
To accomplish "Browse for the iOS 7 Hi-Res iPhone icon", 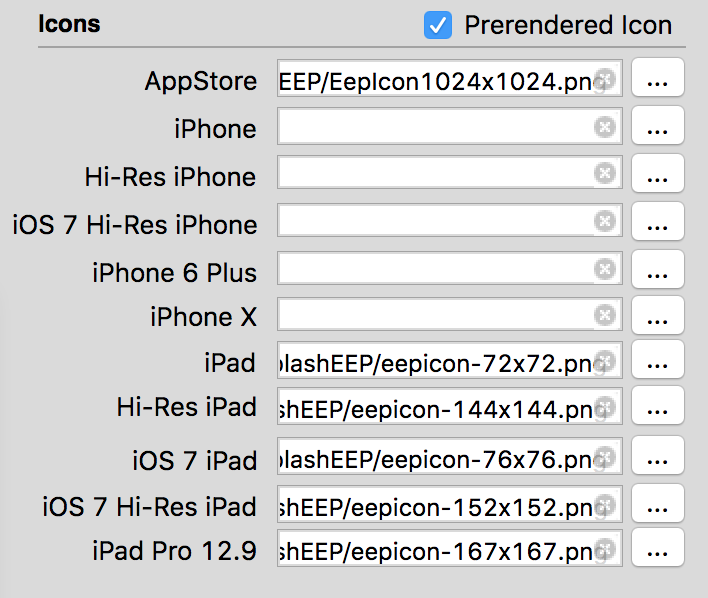I will pos(657,222).
